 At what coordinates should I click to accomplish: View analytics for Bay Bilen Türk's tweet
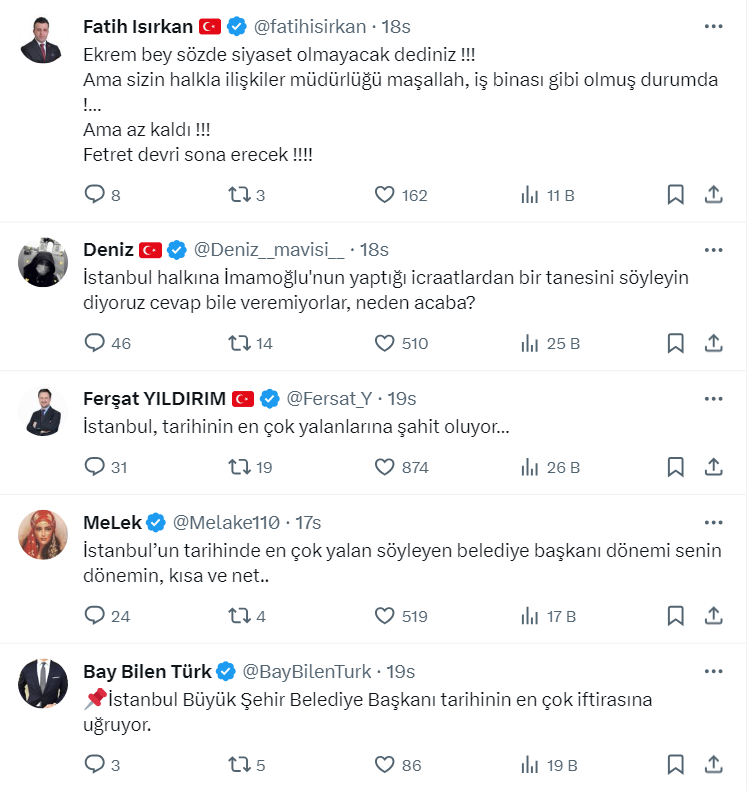(x=530, y=765)
